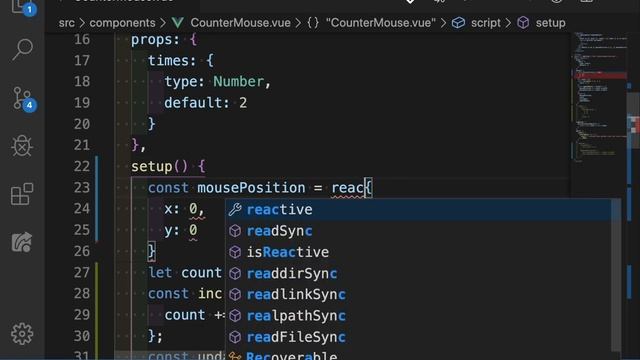Click the word "props" on line 16
The width and height of the screenshot is (640, 360).
pyautogui.click(x=151, y=40)
